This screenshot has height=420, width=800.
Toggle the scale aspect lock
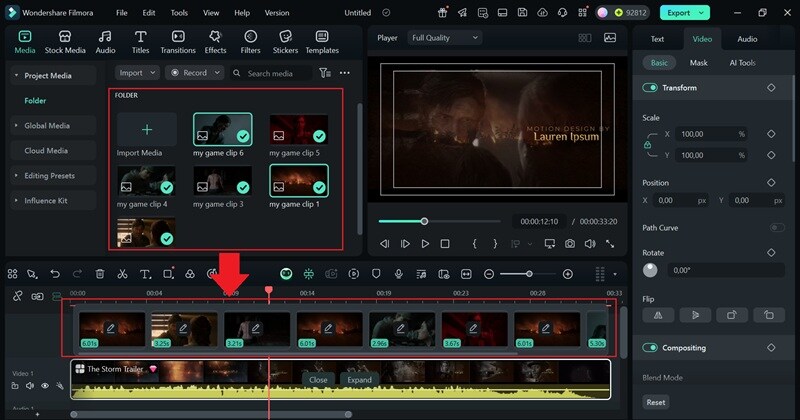tap(647, 144)
